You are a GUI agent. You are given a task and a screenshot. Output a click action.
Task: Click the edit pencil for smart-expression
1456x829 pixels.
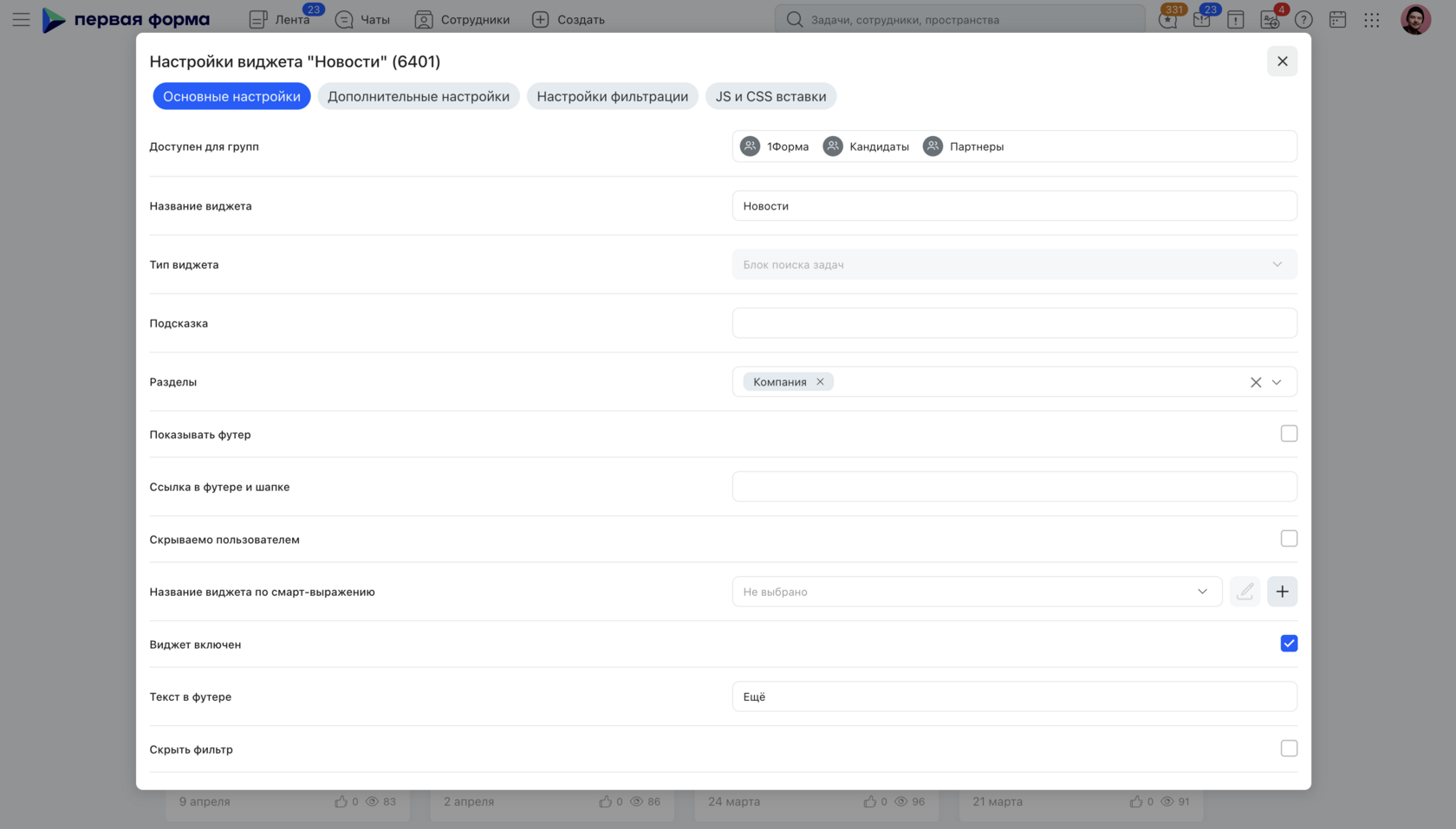tap(1245, 592)
